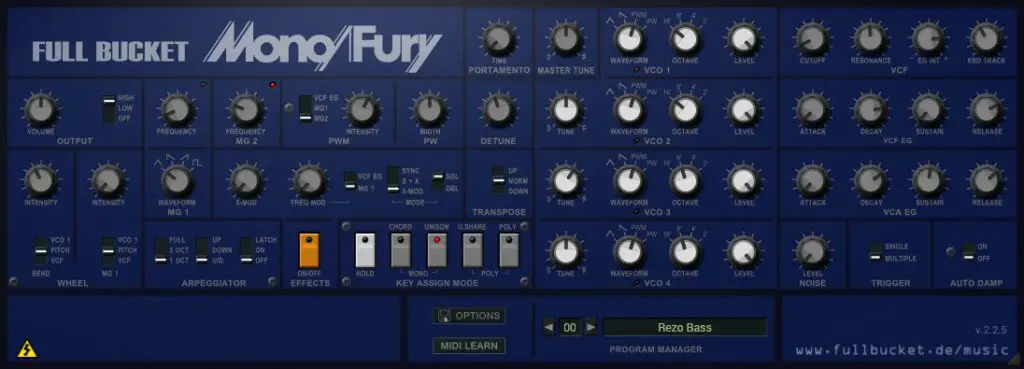Click the floppy disk Options icon
Screen dimensions: 1024x369
444,316
